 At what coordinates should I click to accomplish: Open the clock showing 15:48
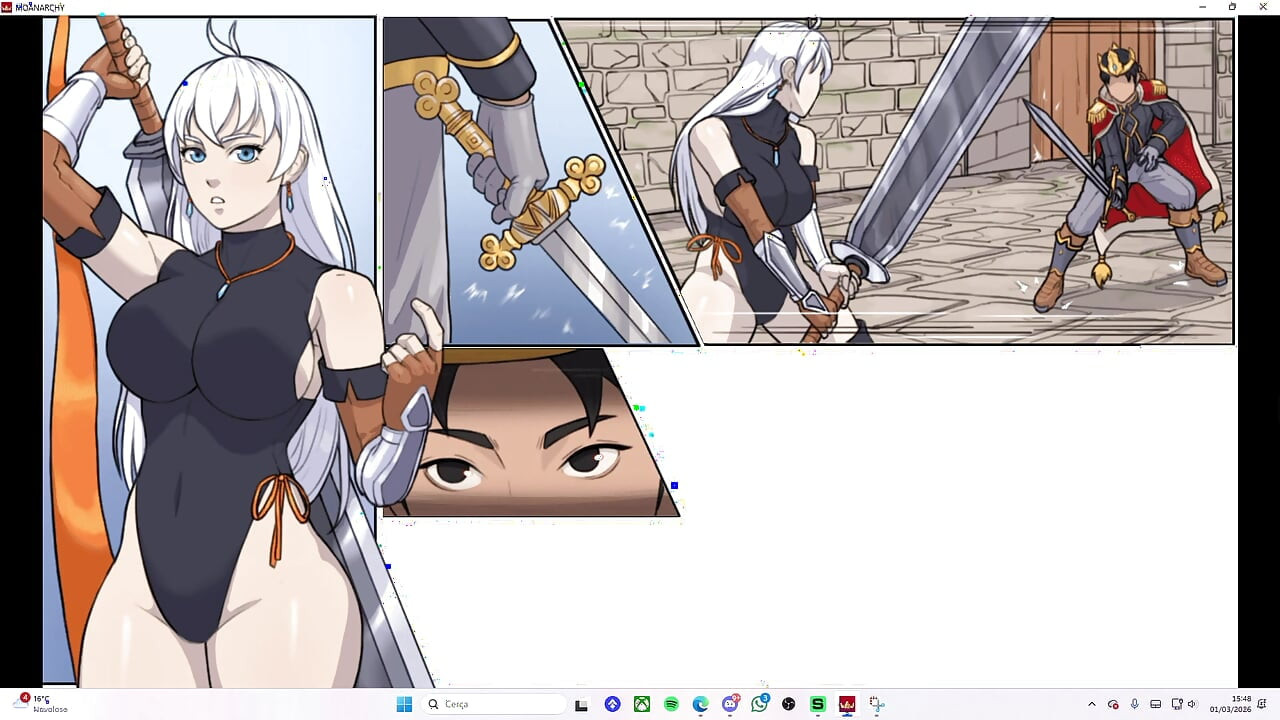click(x=1230, y=704)
